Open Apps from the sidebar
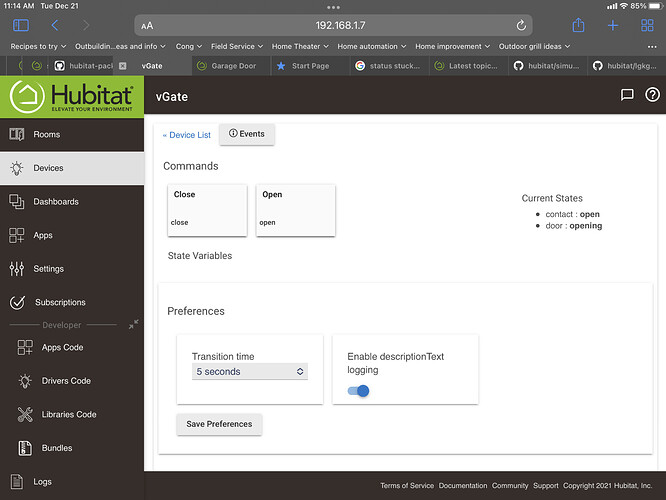This screenshot has width=666, height=500. pyautogui.click(x=72, y=235)
